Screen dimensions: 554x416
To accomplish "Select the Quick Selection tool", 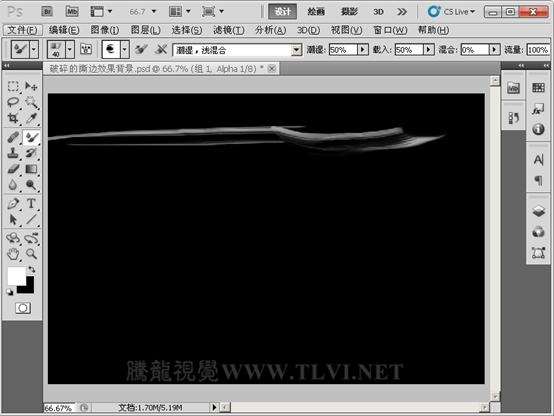I will point(31,102).
